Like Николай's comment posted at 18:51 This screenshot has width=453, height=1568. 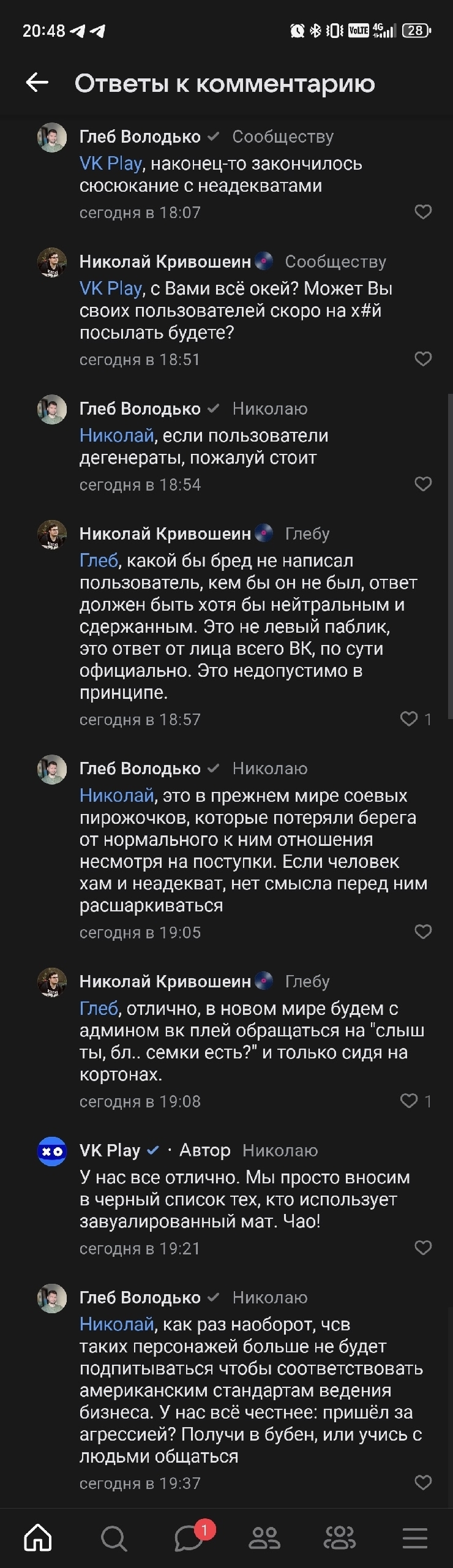pos(423,358)
